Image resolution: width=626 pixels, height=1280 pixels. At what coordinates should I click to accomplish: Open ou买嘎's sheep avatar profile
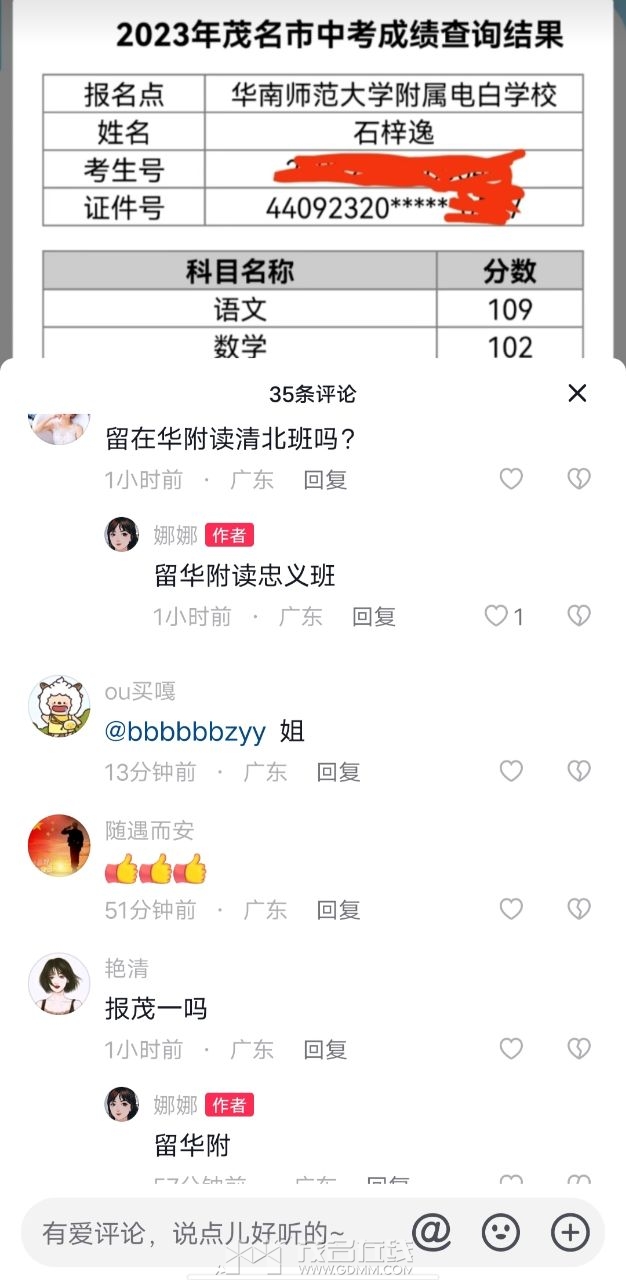pos(59,707)
